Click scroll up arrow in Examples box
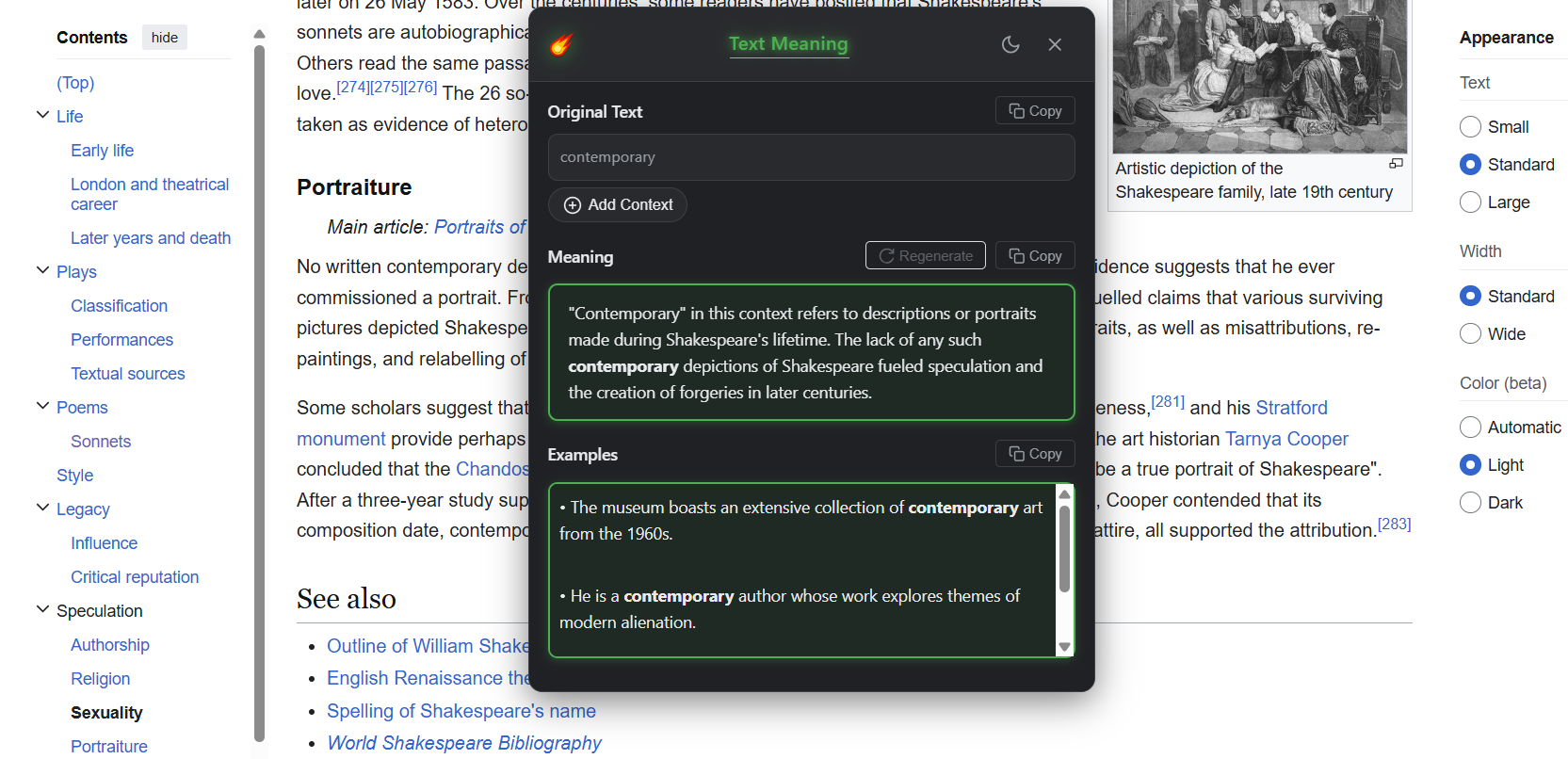Screen dimensions: 1568x759 (x=1064, y=494)
